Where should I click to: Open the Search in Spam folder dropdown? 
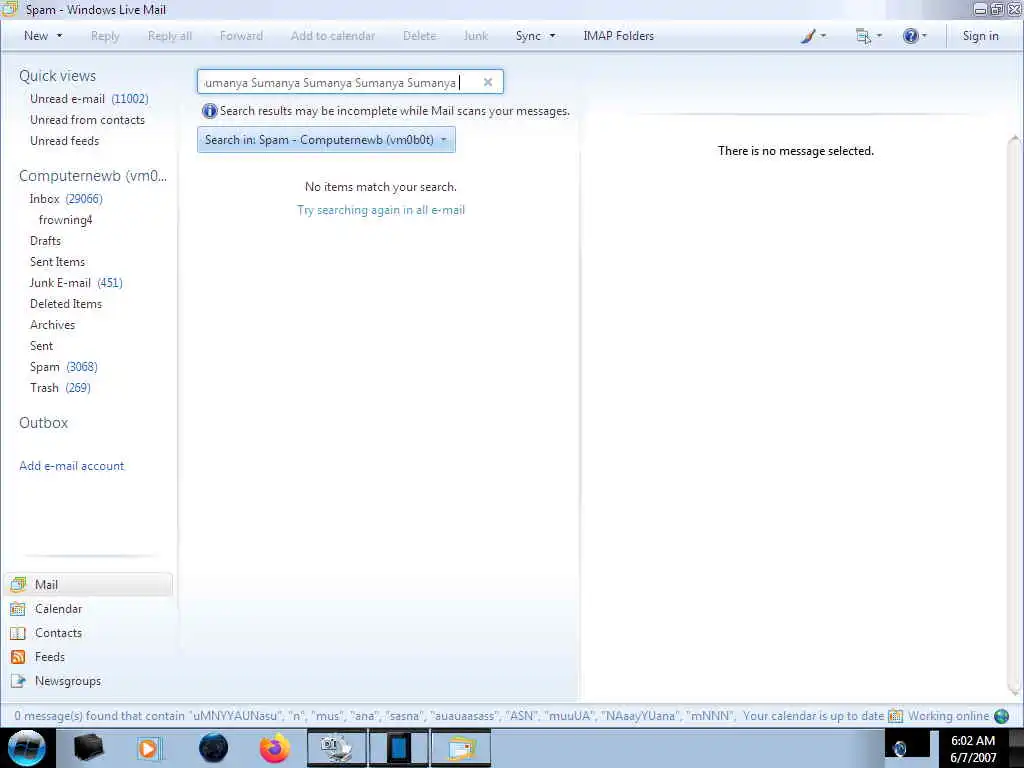326,140
